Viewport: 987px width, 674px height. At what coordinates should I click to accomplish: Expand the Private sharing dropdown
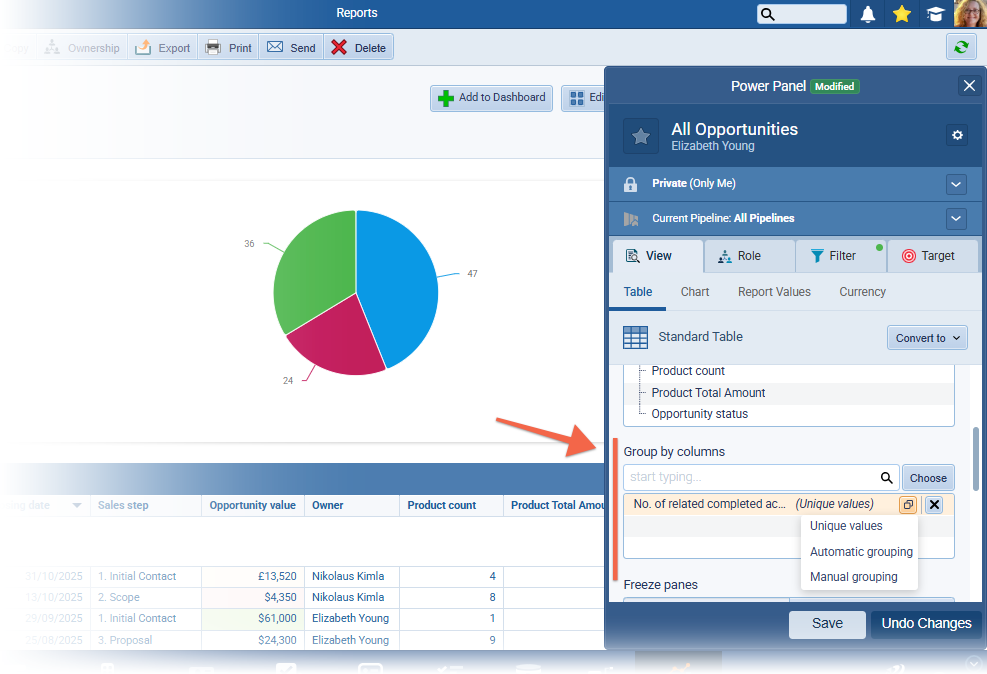[956, 184]
